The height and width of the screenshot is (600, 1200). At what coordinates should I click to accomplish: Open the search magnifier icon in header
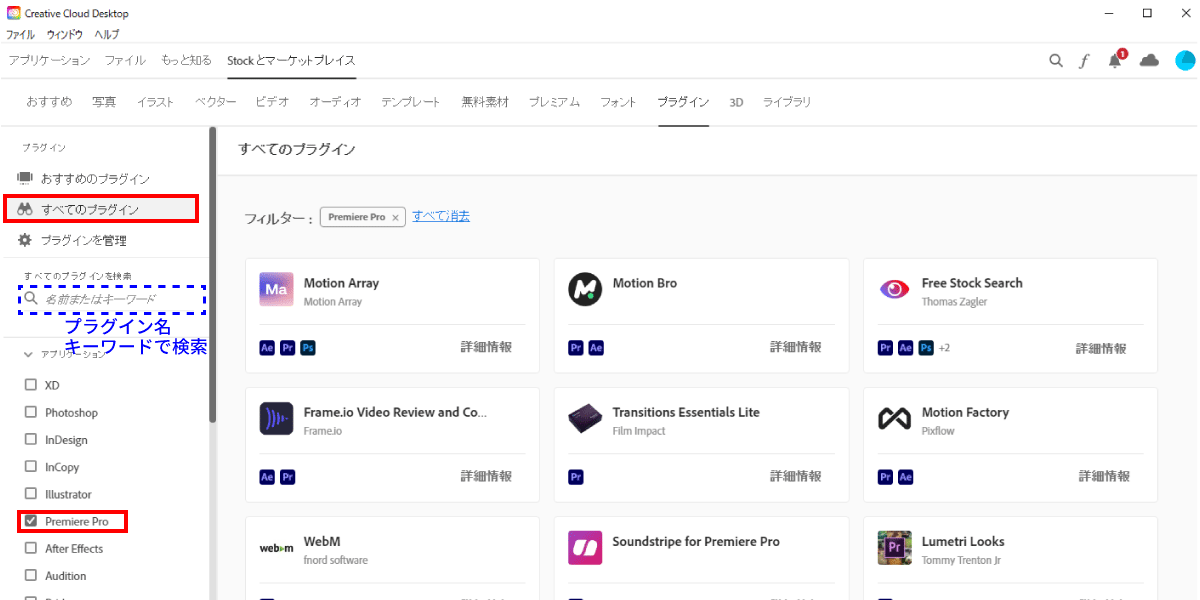pyautogui.click(x=1056, y=61)
